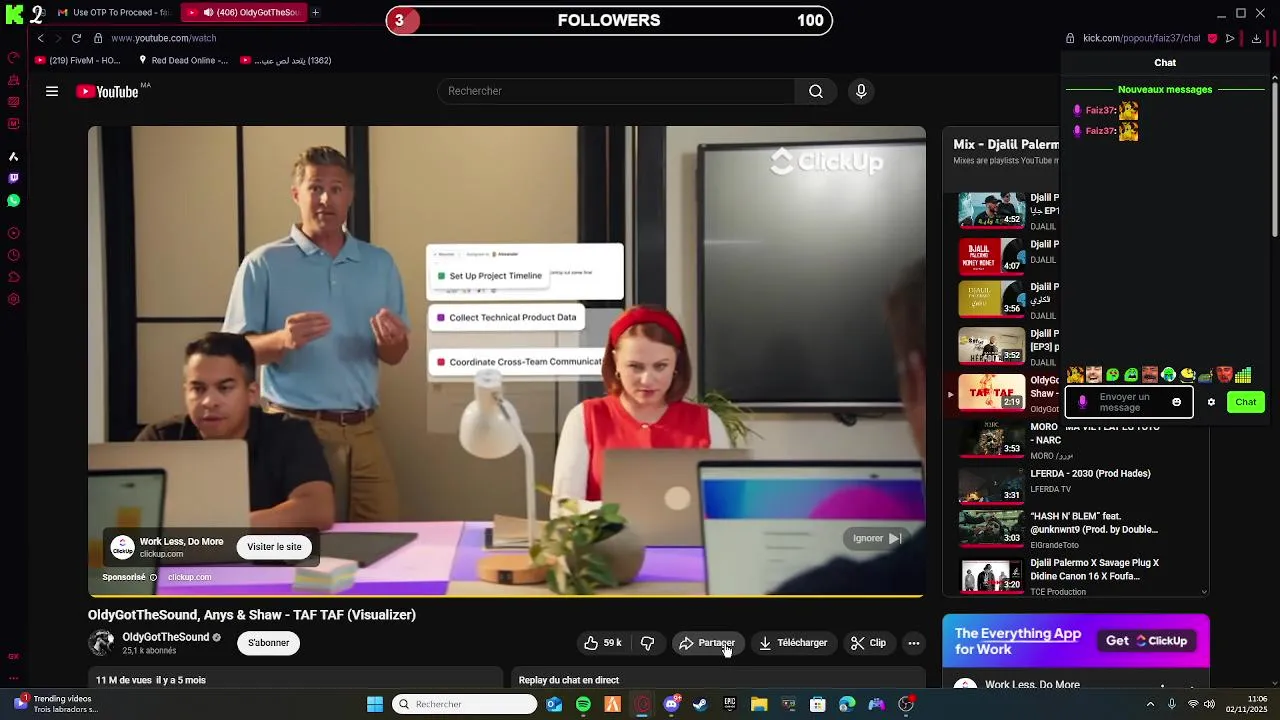Play the Djalil Money Money 4:07 thumbnail
This screenshot has height=720, width=1280.
992,256
